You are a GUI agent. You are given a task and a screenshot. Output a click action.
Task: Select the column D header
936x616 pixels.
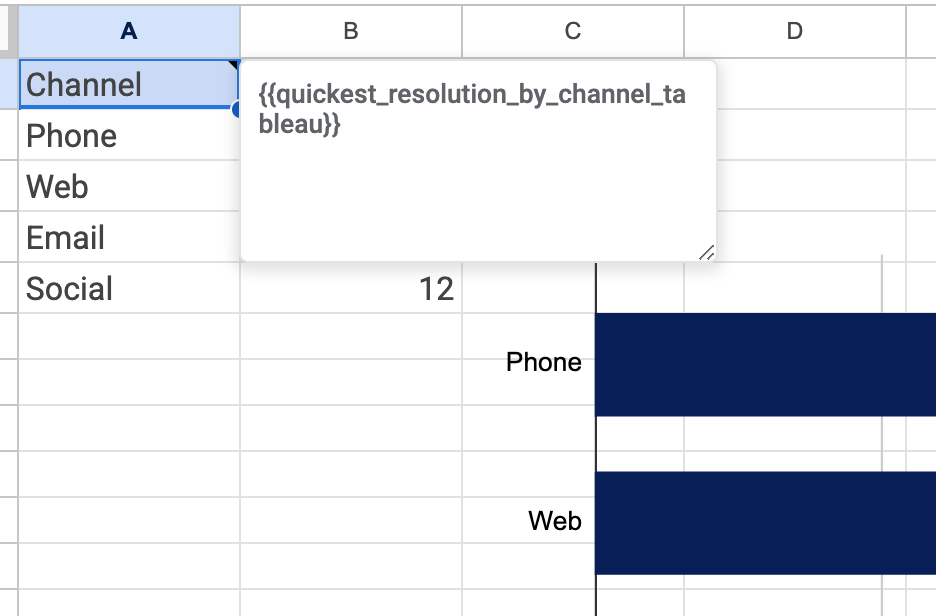795,31
